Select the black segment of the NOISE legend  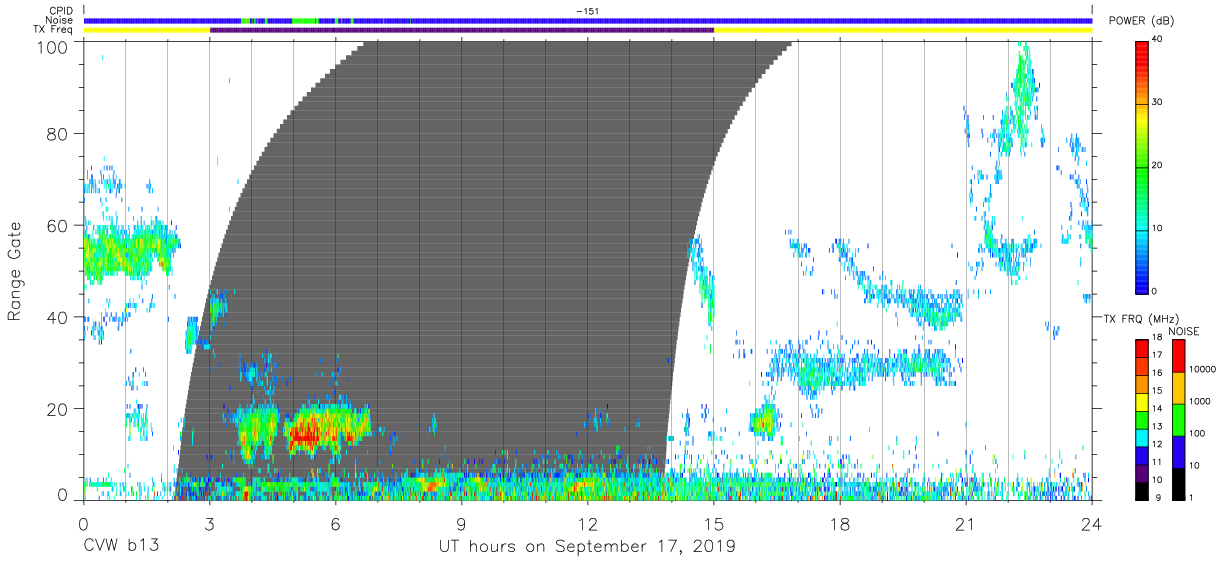[1177, 484]
